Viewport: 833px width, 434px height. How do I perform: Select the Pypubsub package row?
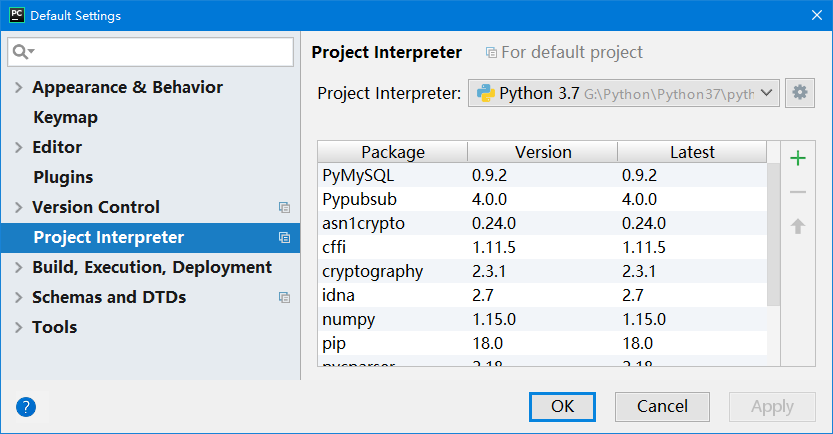coord(542,199)
